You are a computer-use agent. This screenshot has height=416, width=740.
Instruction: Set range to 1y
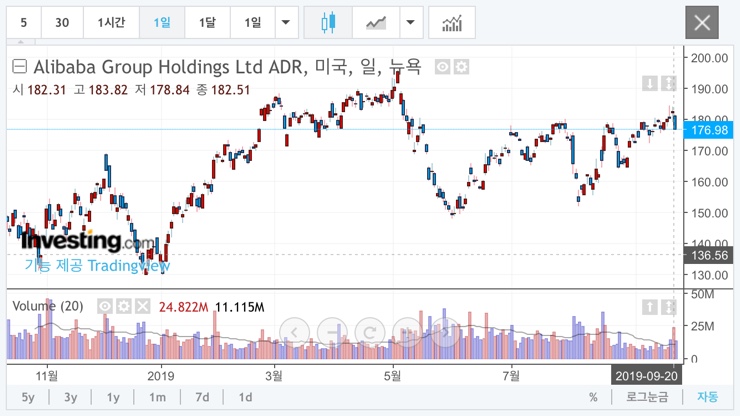(113, 397)
